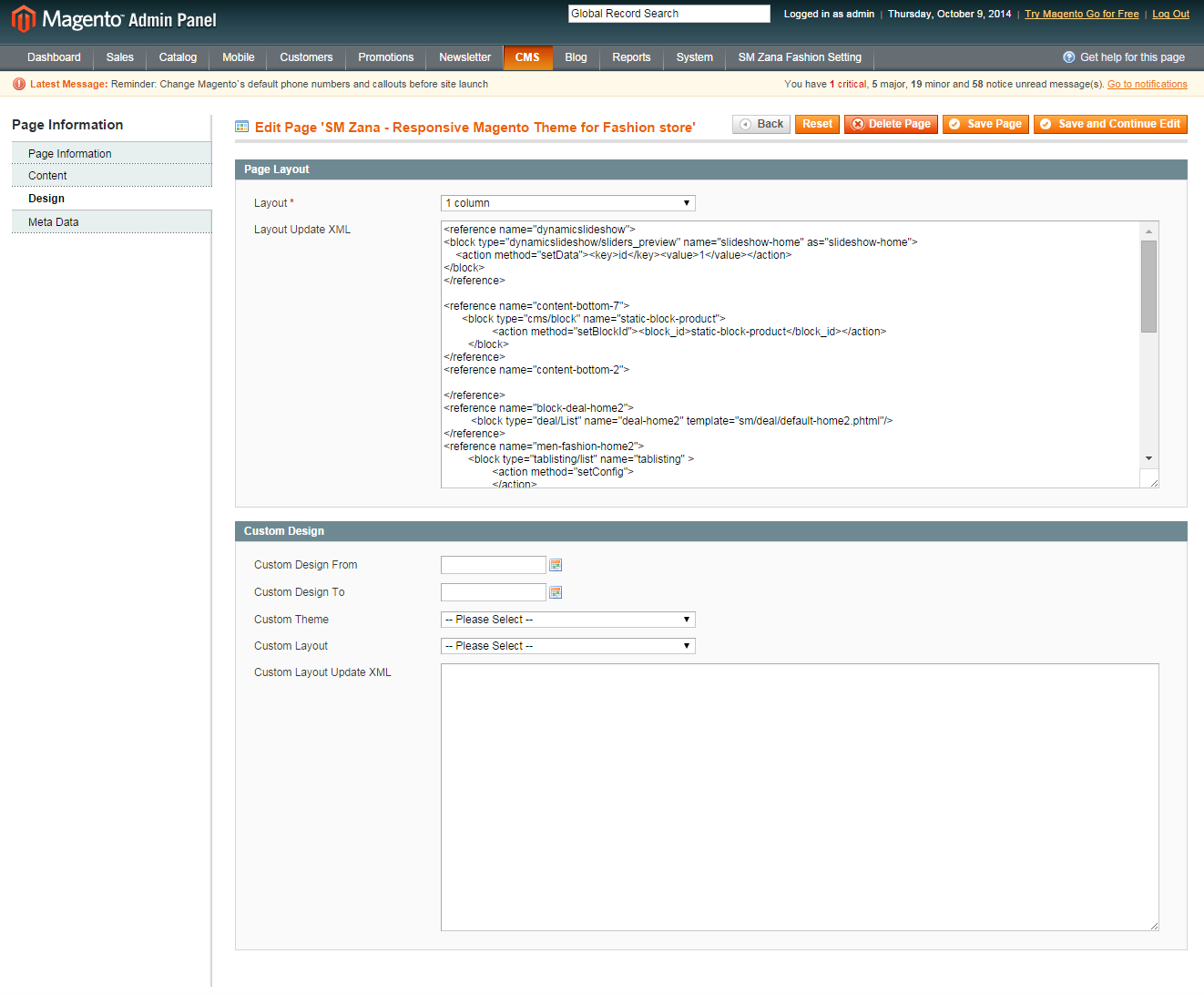This screenshot has height=995, width=1204.
Task: Open the System menu
Action: pyautogui.click(x=695, y=57)
